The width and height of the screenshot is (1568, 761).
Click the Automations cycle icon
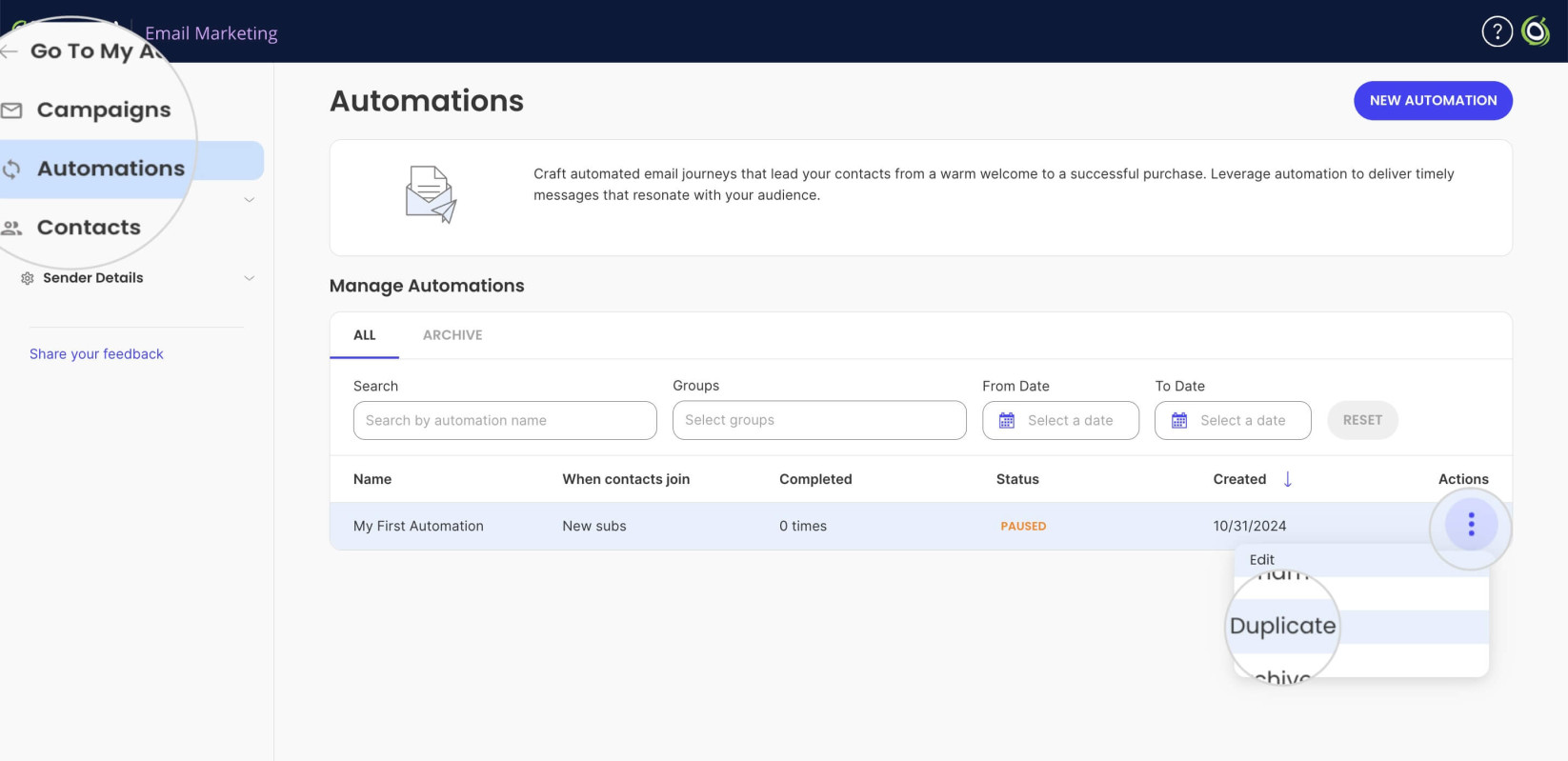11,170
